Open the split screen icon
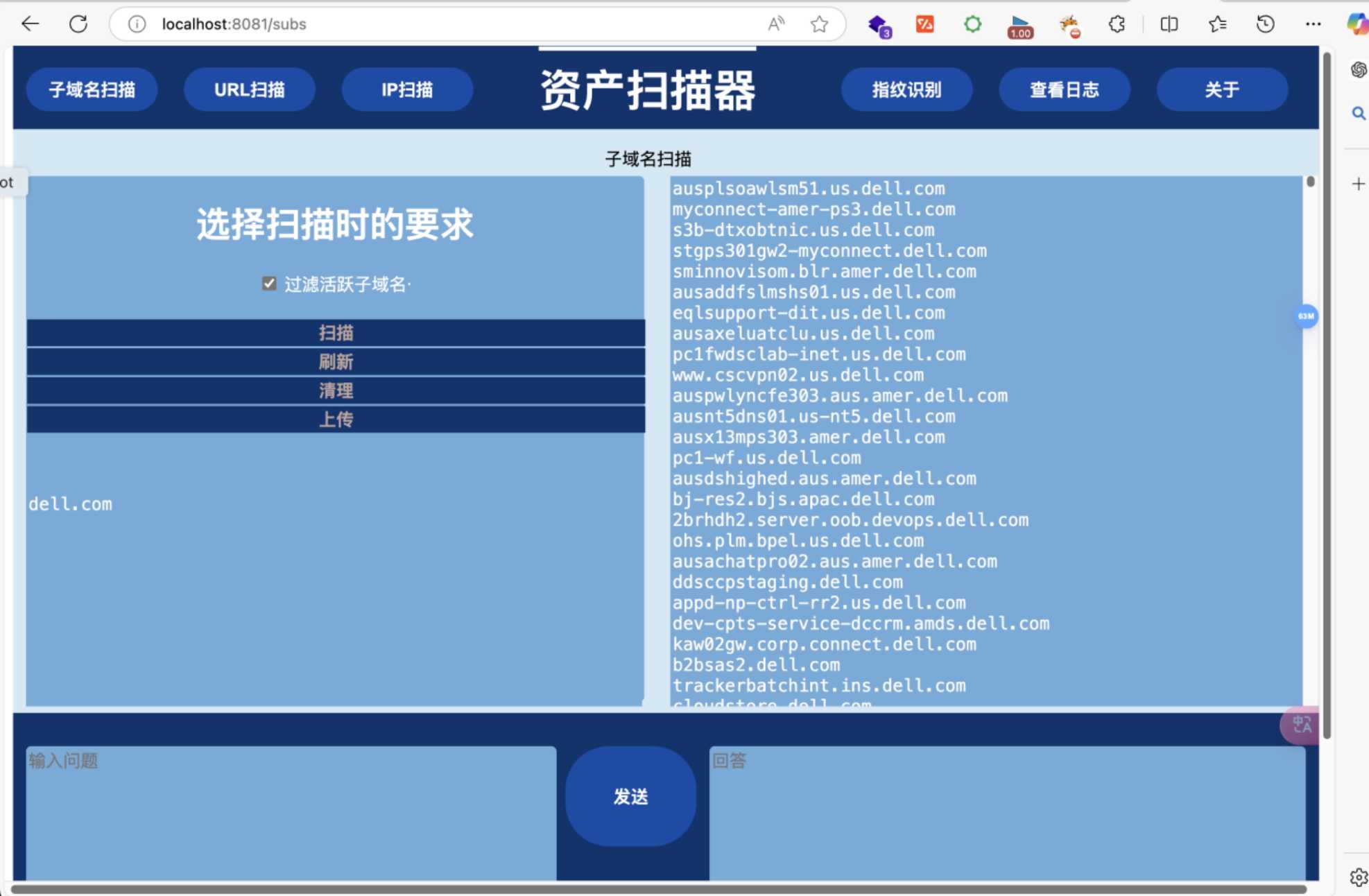 coord(1169,24)
